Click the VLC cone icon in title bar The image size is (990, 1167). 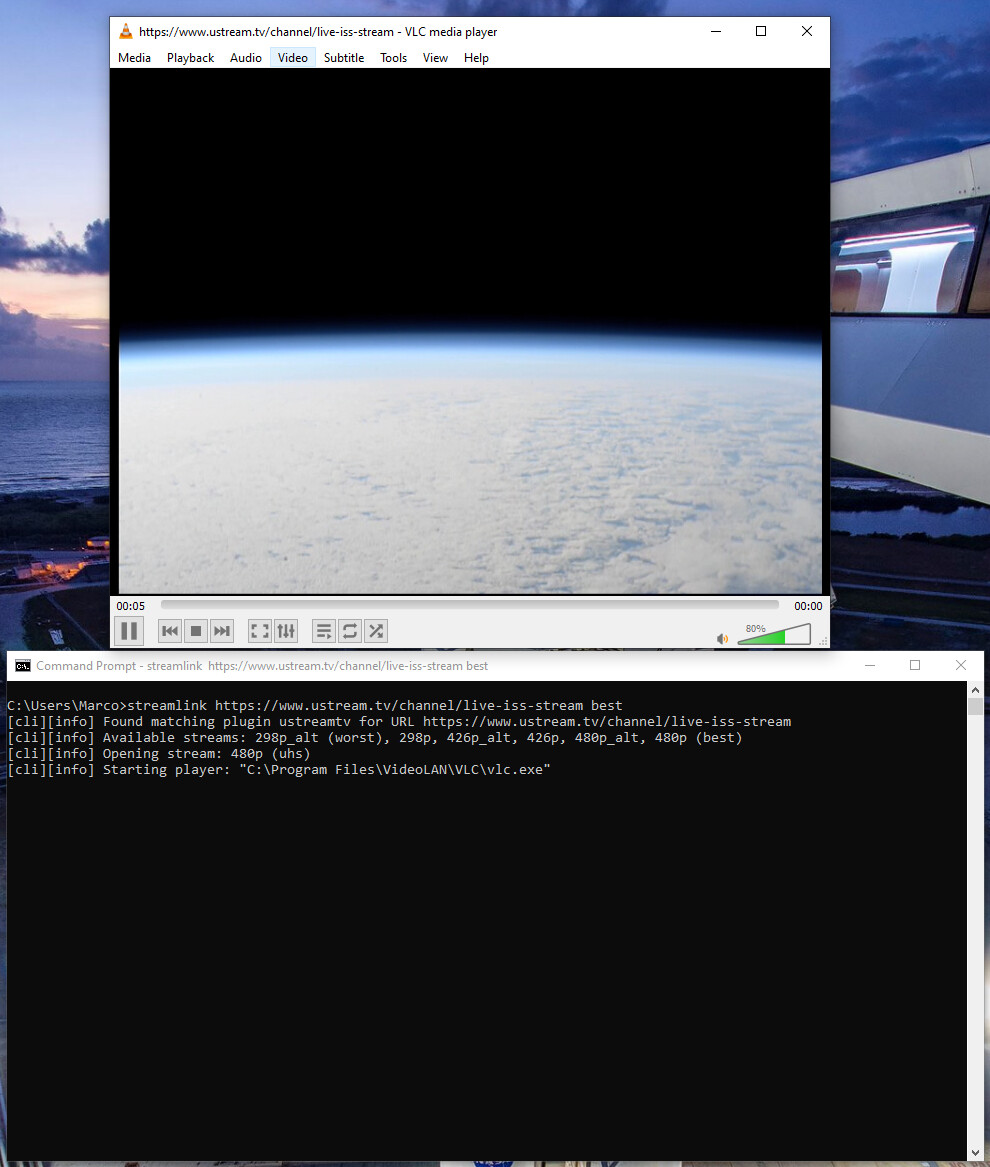(126, 31)
